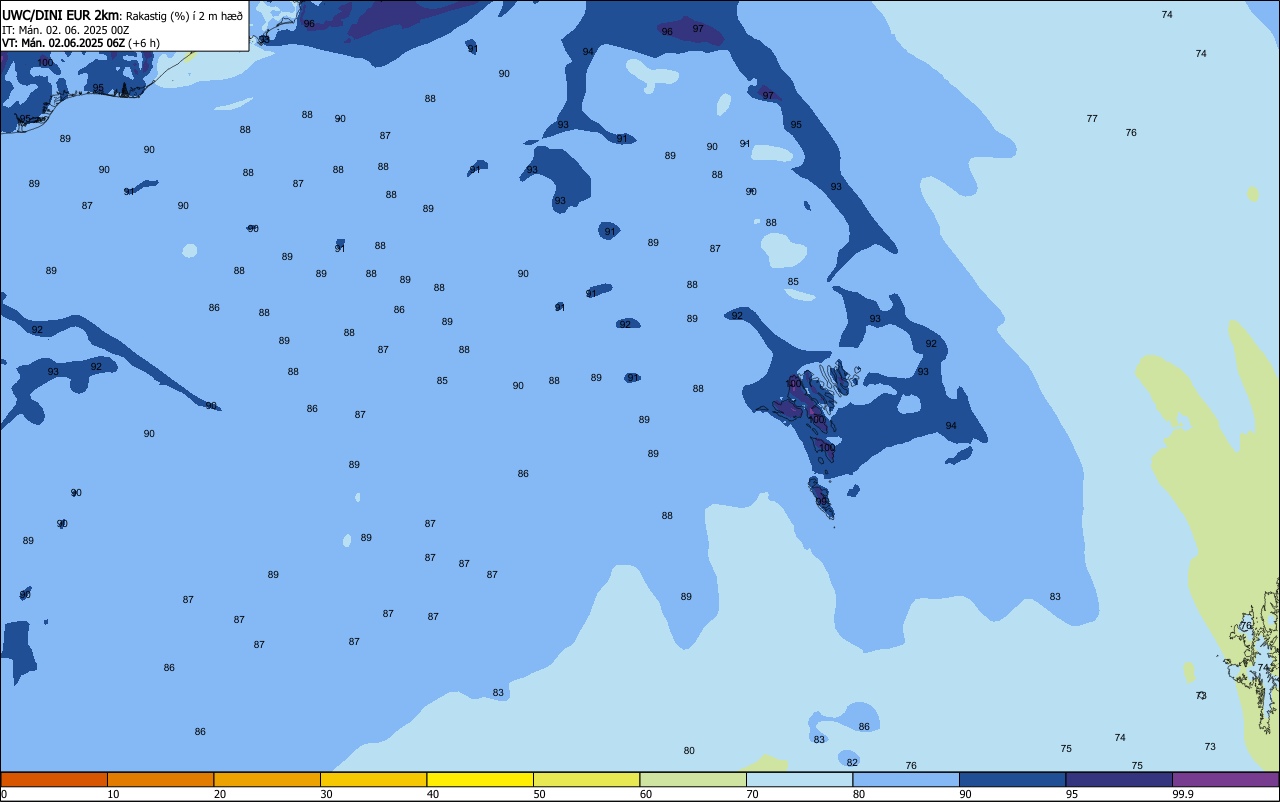1280x802 pixels.
Task: Click the 'VT: Mán. 02.06.2025 06Z' valid time line
Action: click(63, 43)
